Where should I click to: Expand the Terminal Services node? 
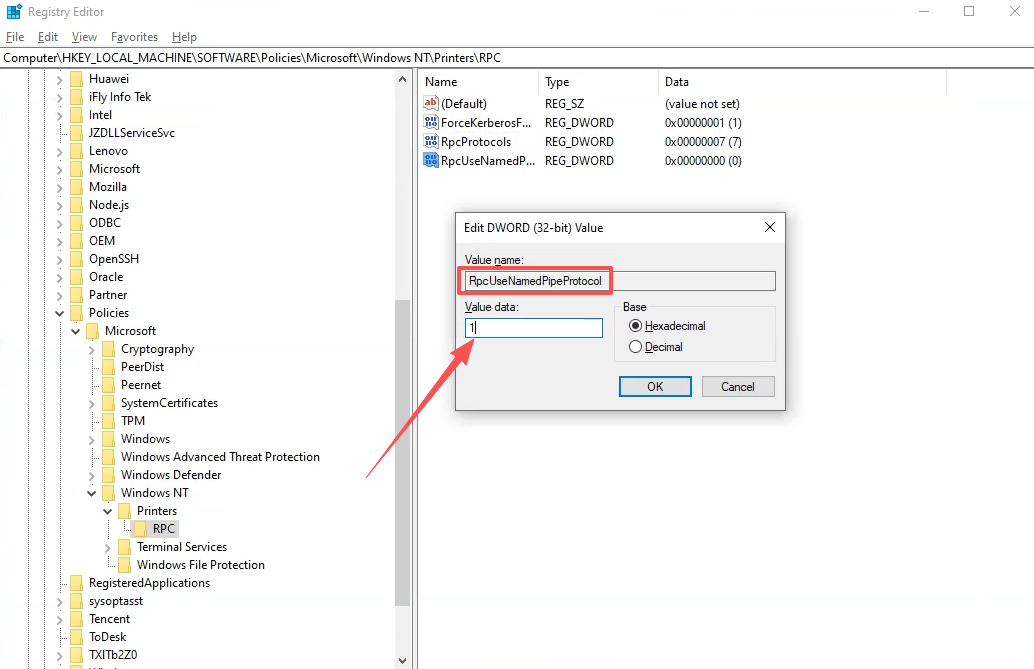click(x=107, y=547)
